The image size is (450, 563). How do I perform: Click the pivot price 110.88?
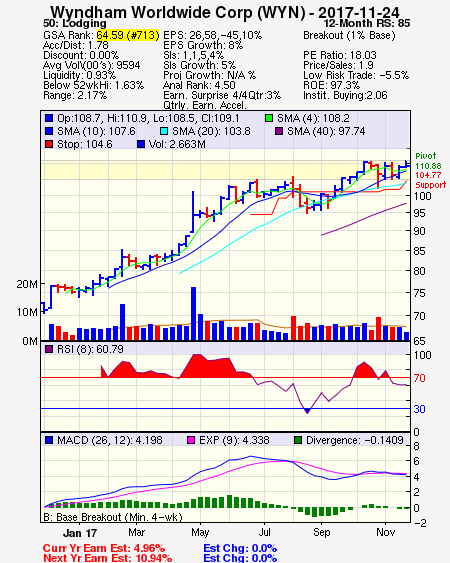[x=428, y=166]
